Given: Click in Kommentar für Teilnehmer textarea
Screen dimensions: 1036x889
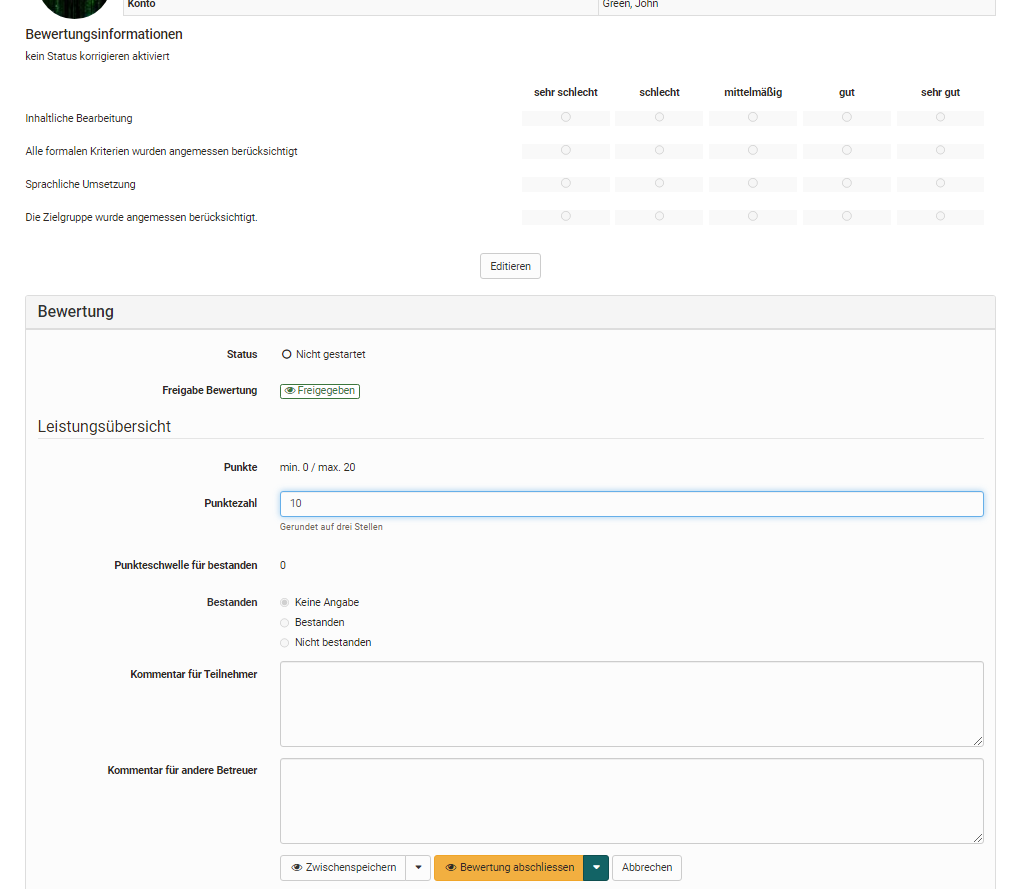Looking at the screenshot, I should pos(631,704).
